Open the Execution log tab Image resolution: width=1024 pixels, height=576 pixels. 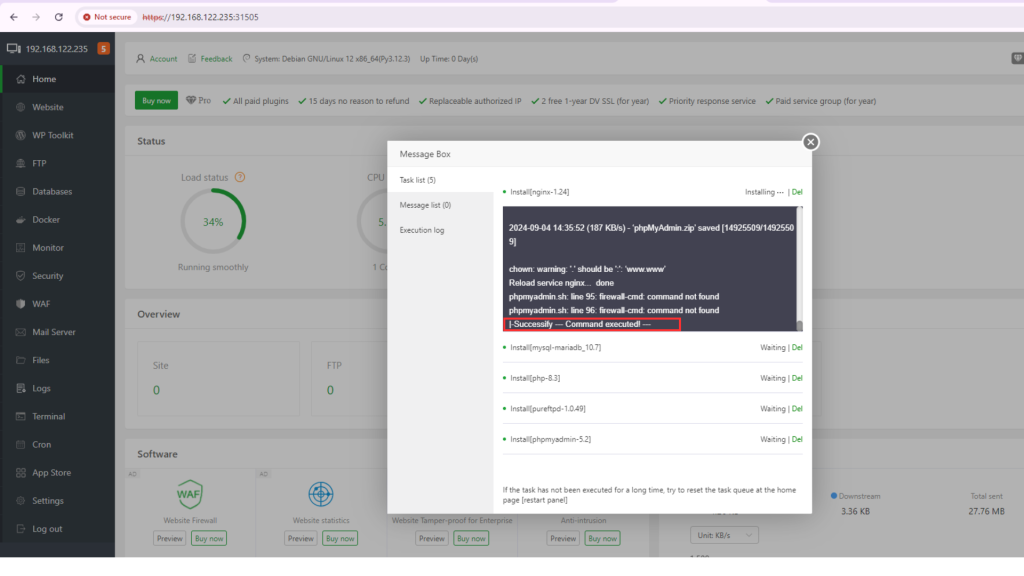(x=422, y=230)
